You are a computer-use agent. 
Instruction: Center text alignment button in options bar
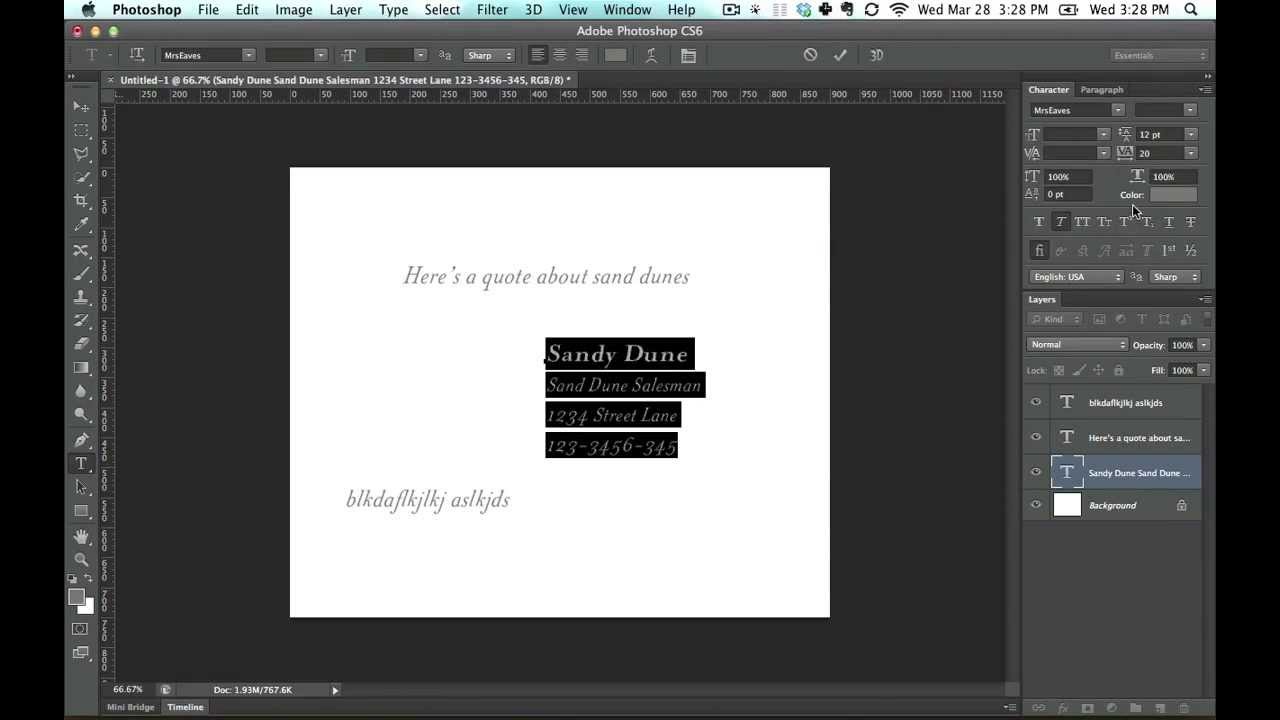[x=560, y=55]
